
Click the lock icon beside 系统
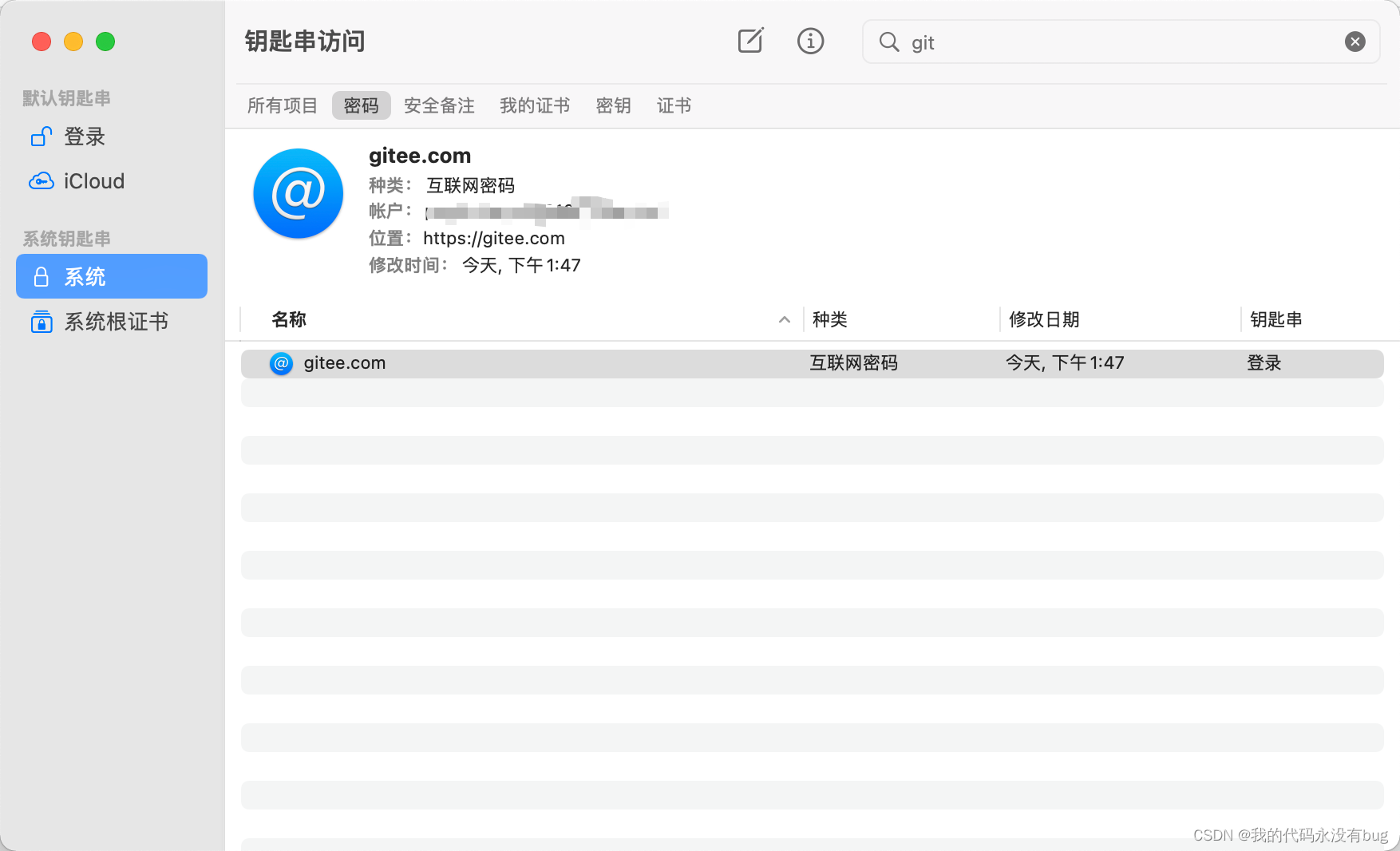(x=42, y=277)
